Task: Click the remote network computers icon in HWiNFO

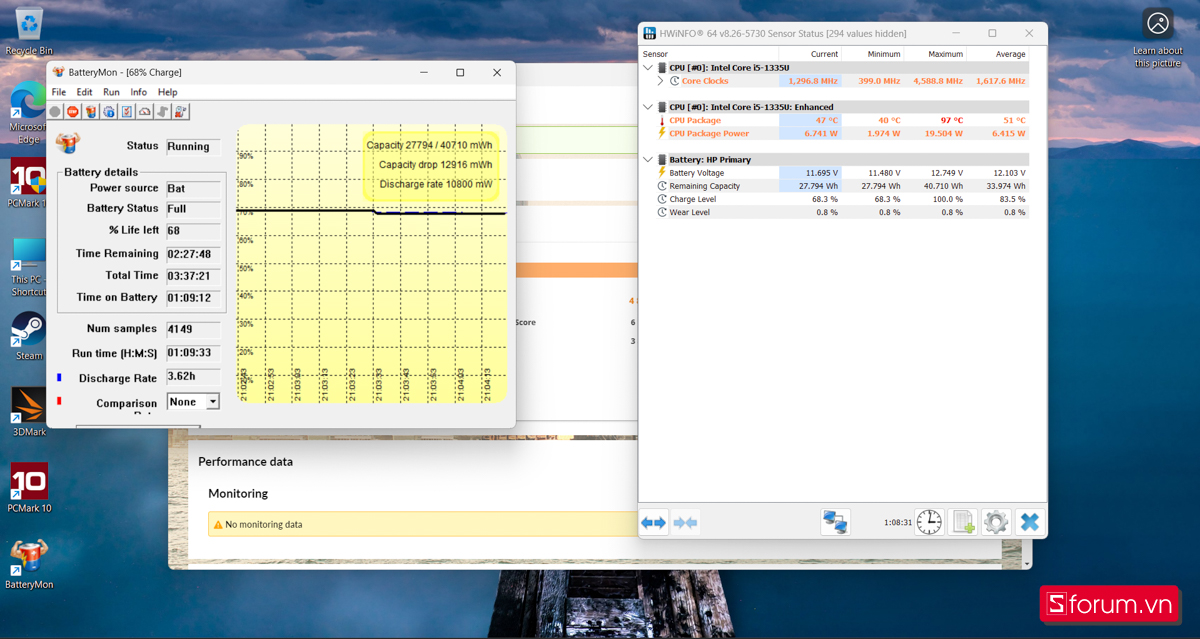Action: [835, 522]
